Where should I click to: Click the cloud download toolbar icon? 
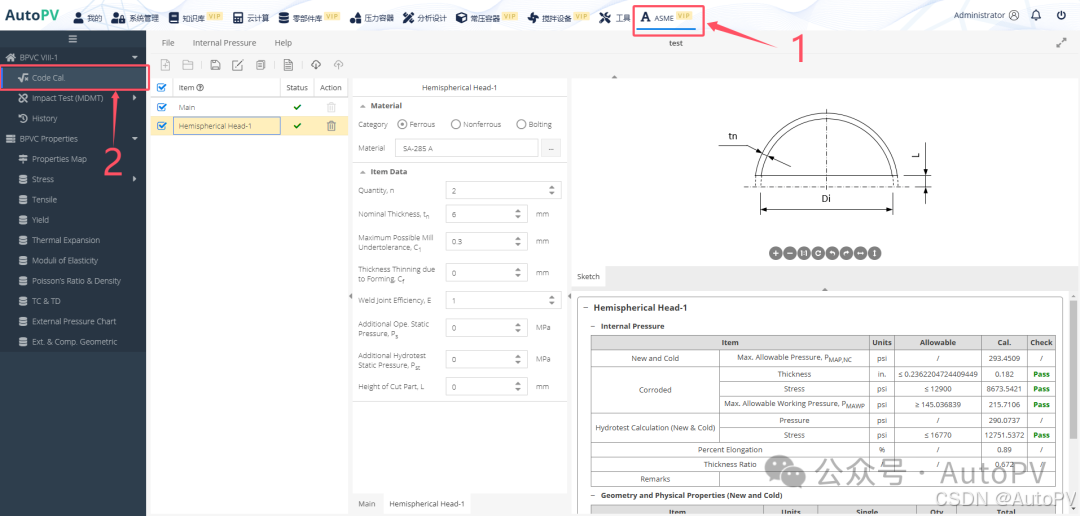tap(316, 65)
